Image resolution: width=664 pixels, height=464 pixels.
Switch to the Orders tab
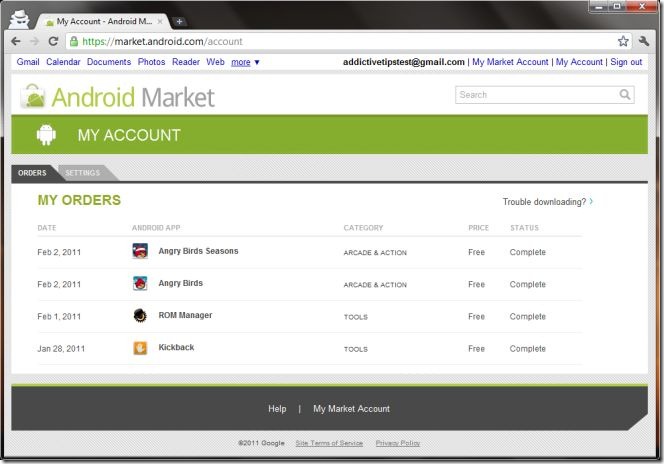[32, 173]
